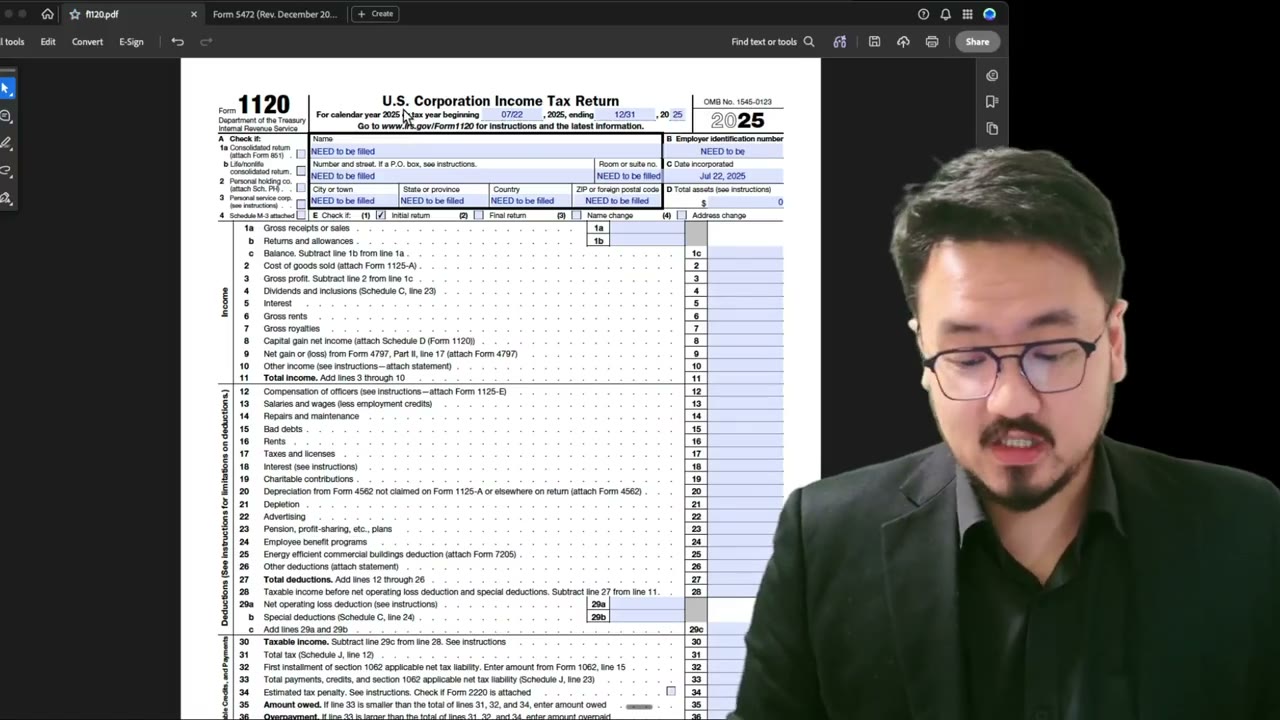1280x720 pixels.
Task: Click the Total assets amount field
Action: (x=747, y=202)
